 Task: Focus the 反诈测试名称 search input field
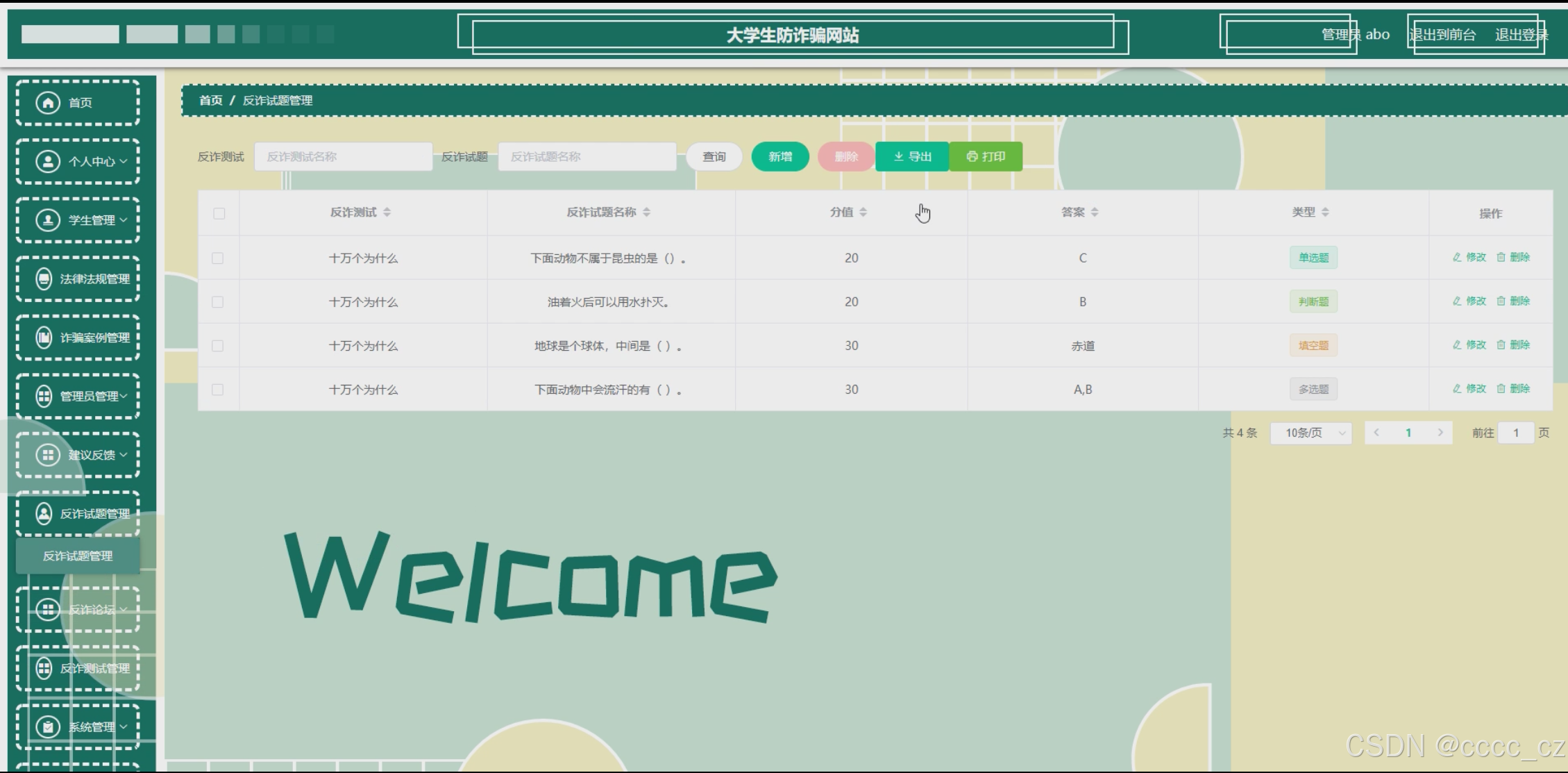[343, 157]
